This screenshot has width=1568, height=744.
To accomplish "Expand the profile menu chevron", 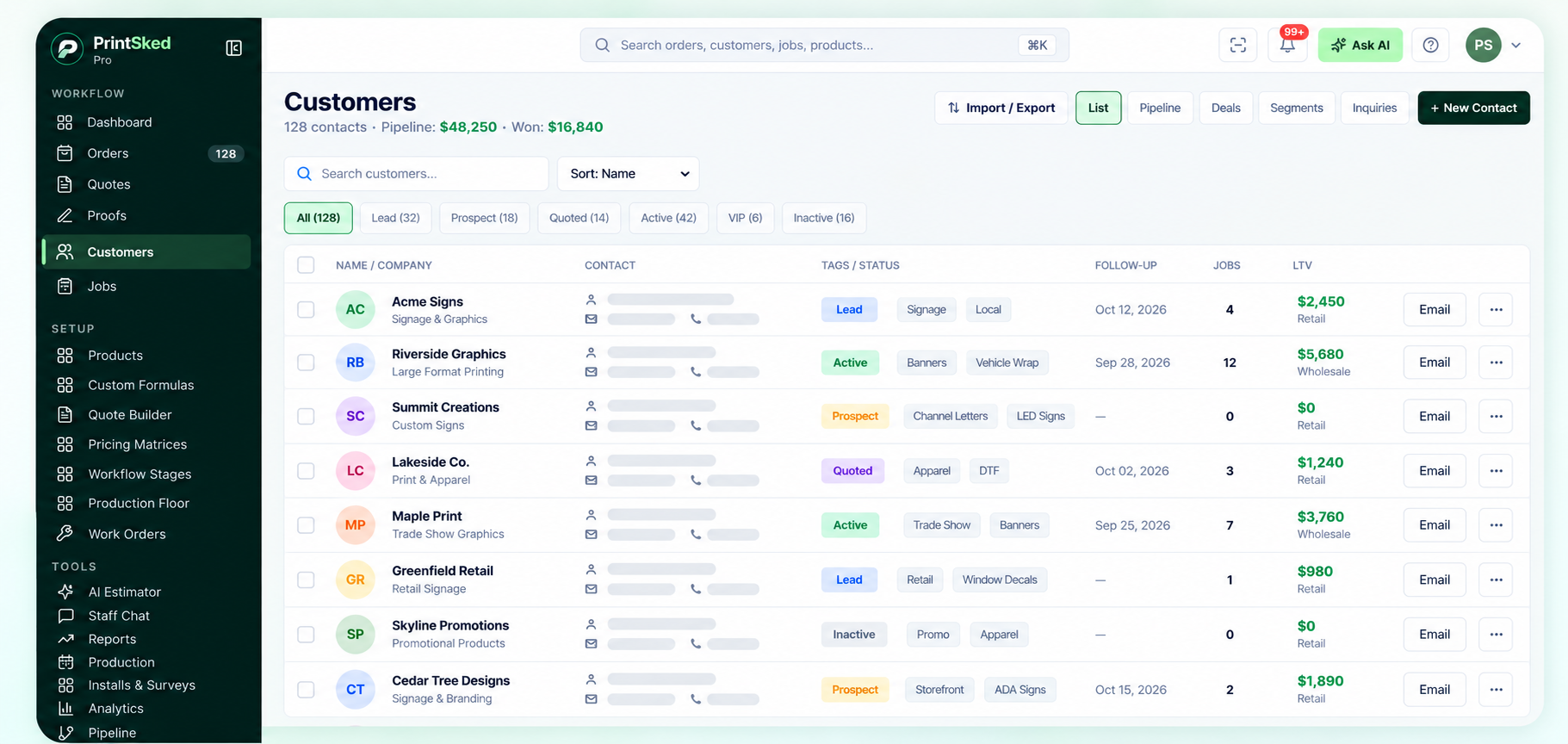I will click(x=1516, y=46).
